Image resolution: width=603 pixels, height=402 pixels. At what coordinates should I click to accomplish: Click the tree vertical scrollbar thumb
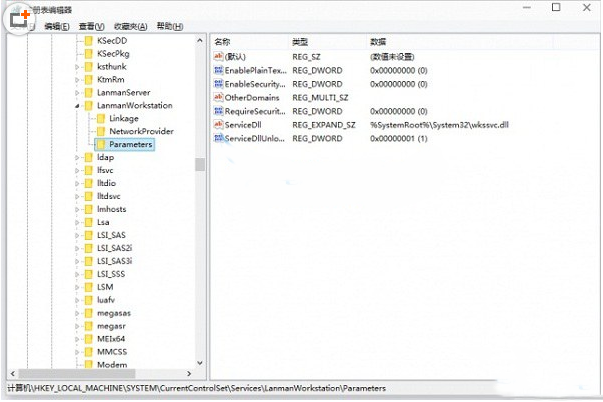[x=200, y=164]
